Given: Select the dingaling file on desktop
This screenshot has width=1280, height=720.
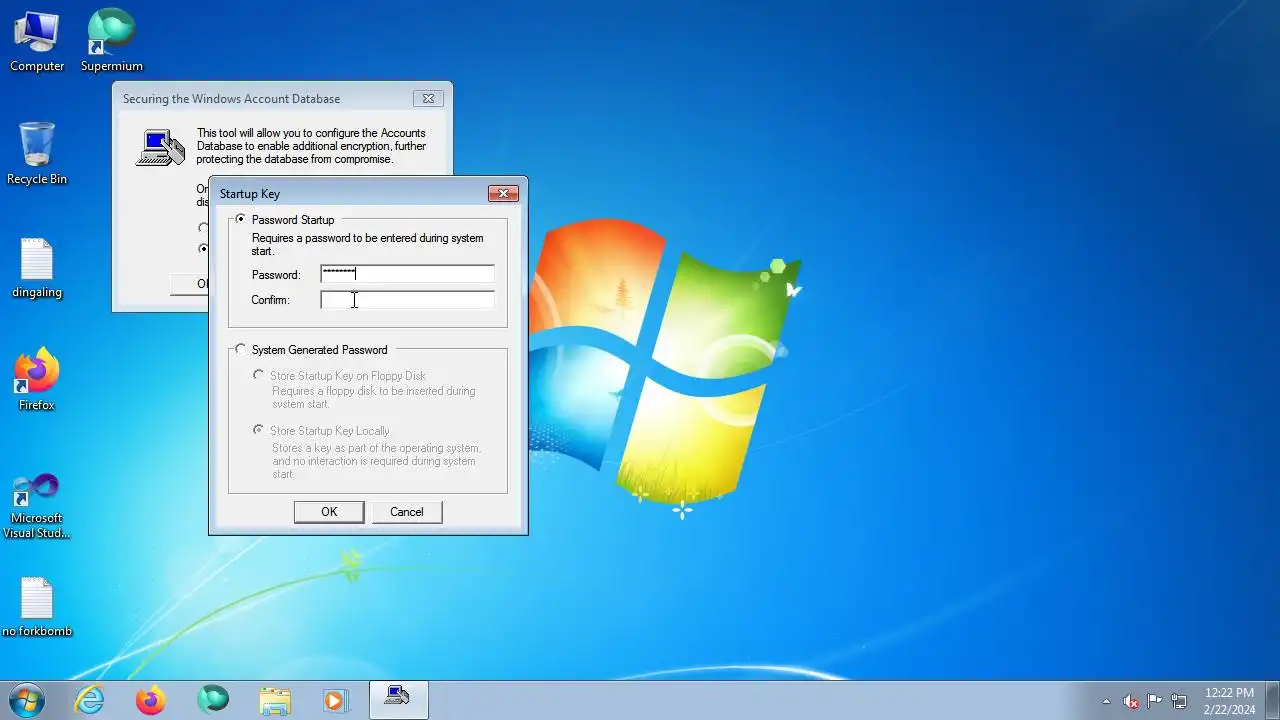Looking at the screenshot, I should [x=37, y=268].
